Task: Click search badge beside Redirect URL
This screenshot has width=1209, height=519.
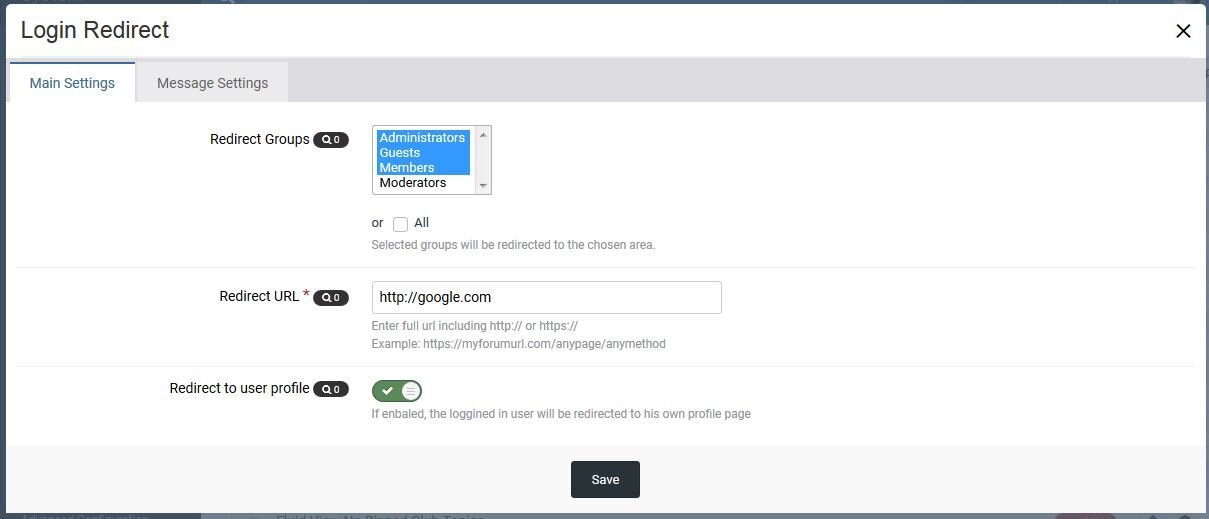Action: click(331, 298)
